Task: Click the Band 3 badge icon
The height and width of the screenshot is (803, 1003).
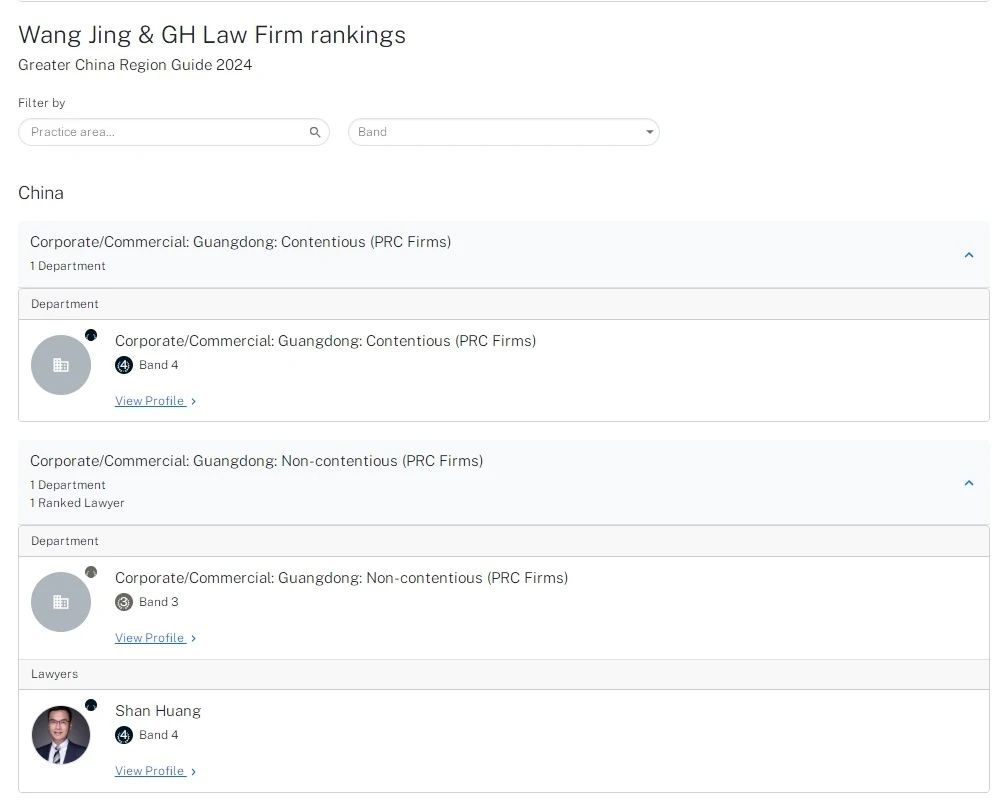Action: pos(123,602)
